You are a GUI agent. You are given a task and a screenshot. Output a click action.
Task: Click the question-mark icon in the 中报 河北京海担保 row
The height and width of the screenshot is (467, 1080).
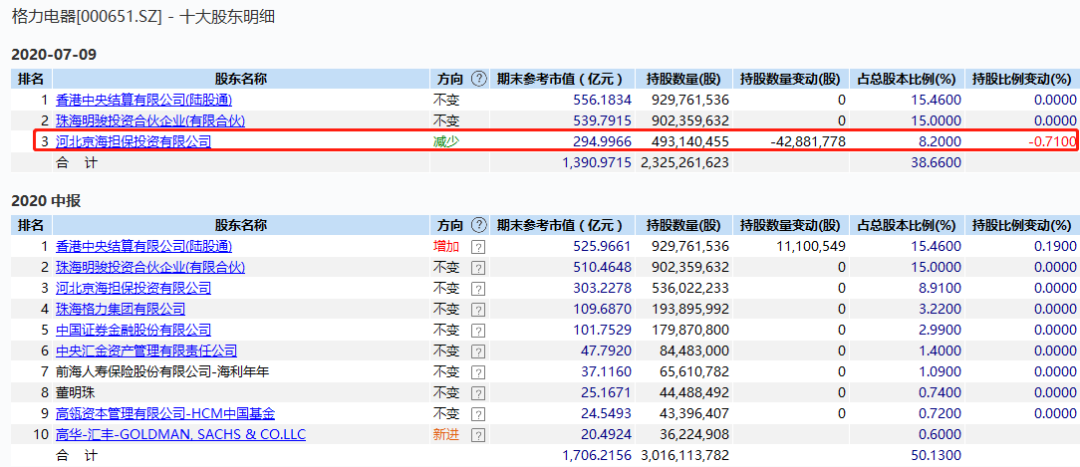pos(477,289)
